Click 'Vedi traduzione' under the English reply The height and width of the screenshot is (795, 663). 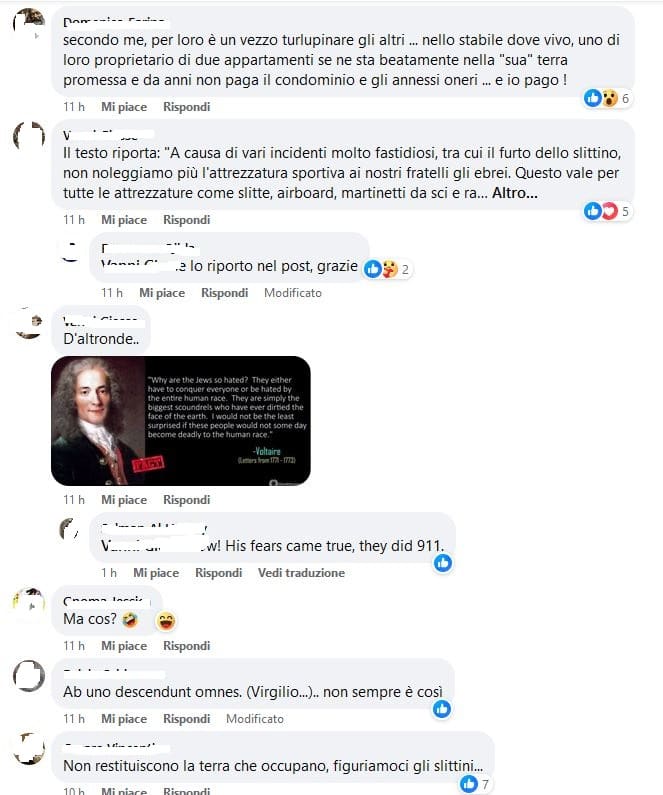[x=301, y=573]
